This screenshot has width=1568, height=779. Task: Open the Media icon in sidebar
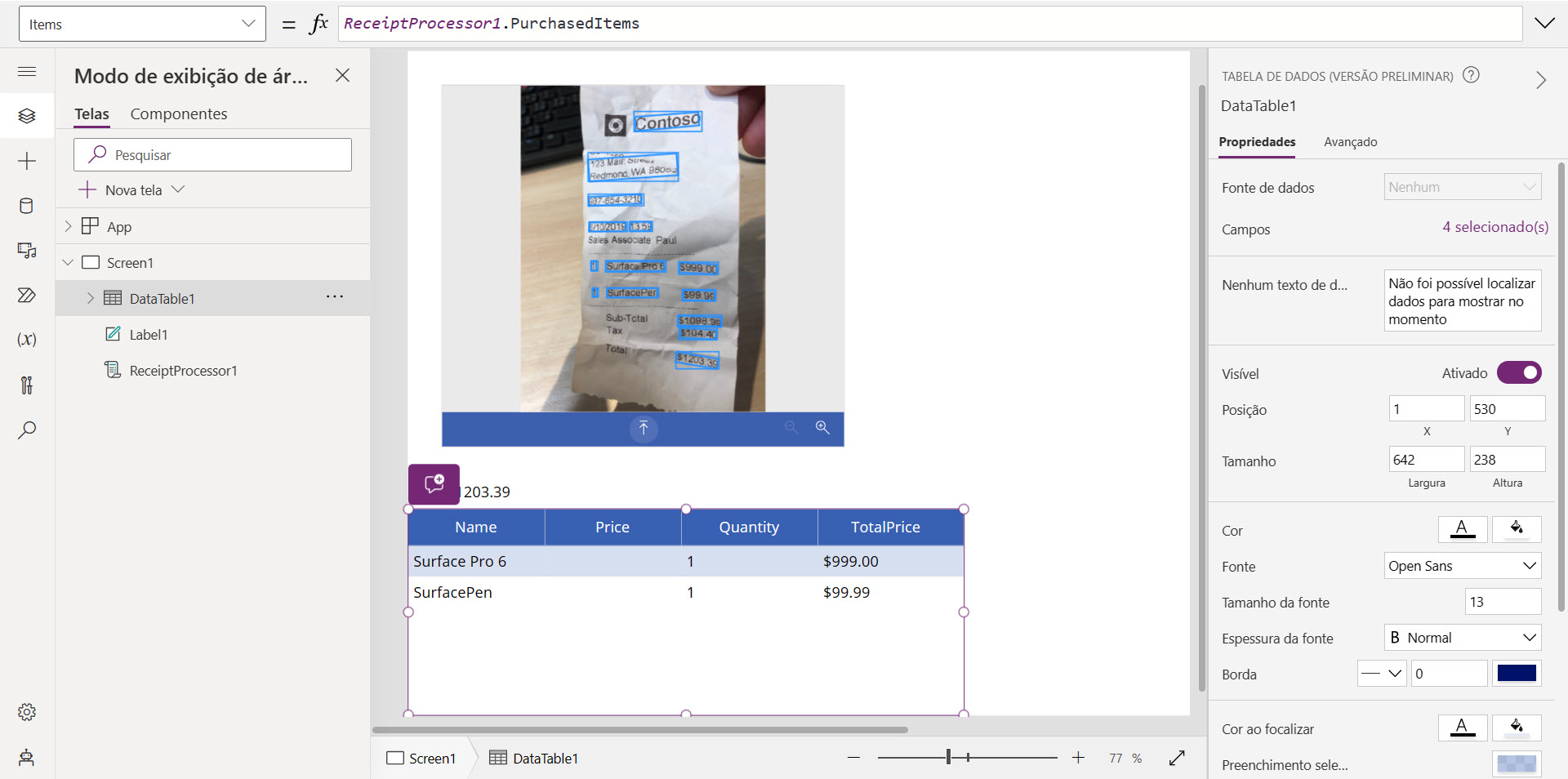(x=27, y=250)
